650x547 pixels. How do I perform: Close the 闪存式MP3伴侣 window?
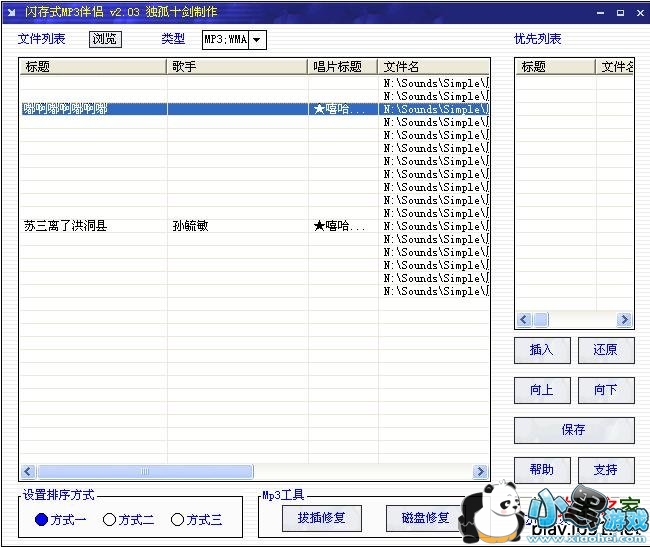pos(640,13)
